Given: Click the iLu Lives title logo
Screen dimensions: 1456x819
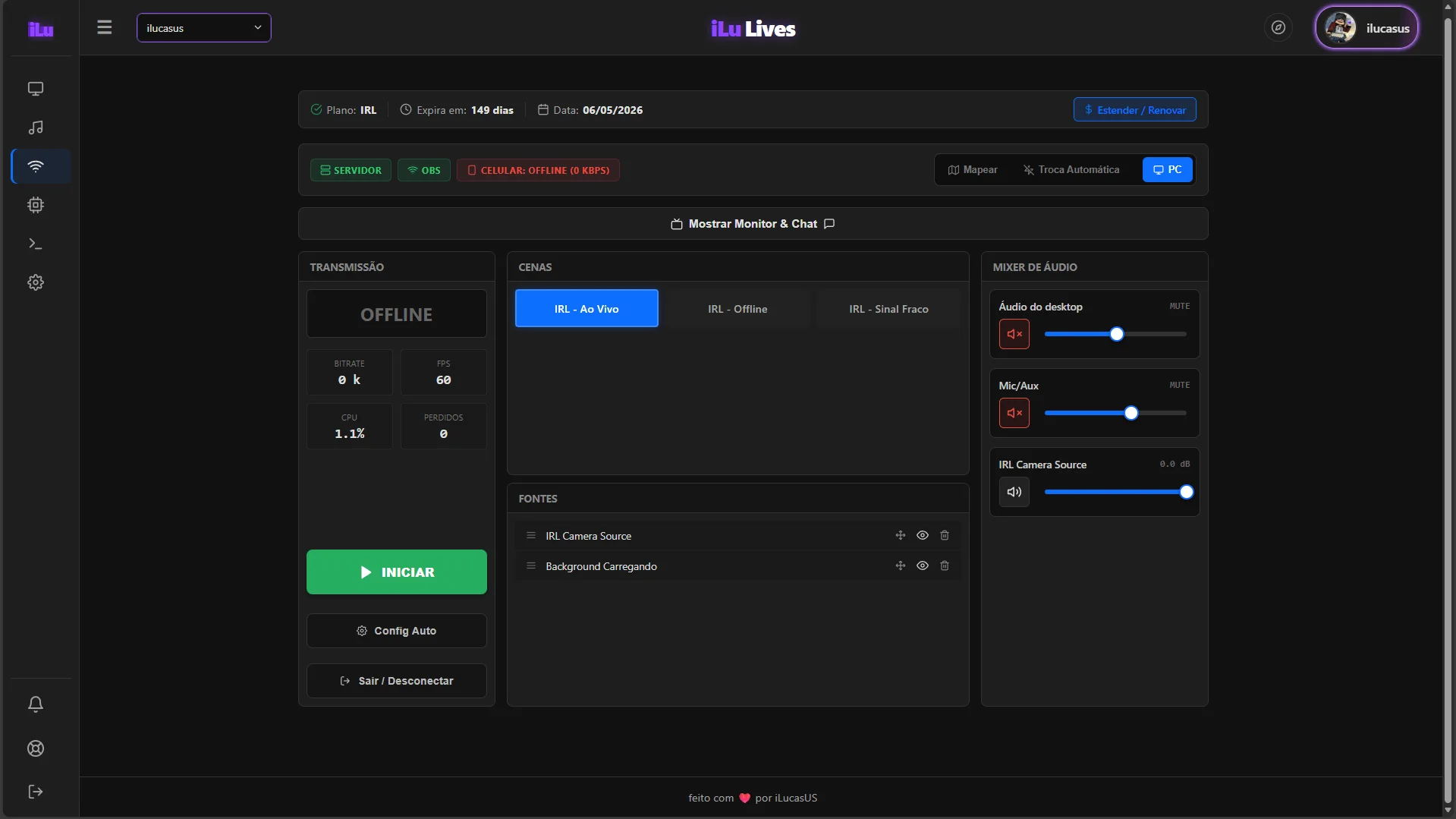Looking at the screenshot, I should (x=753, y=29).
